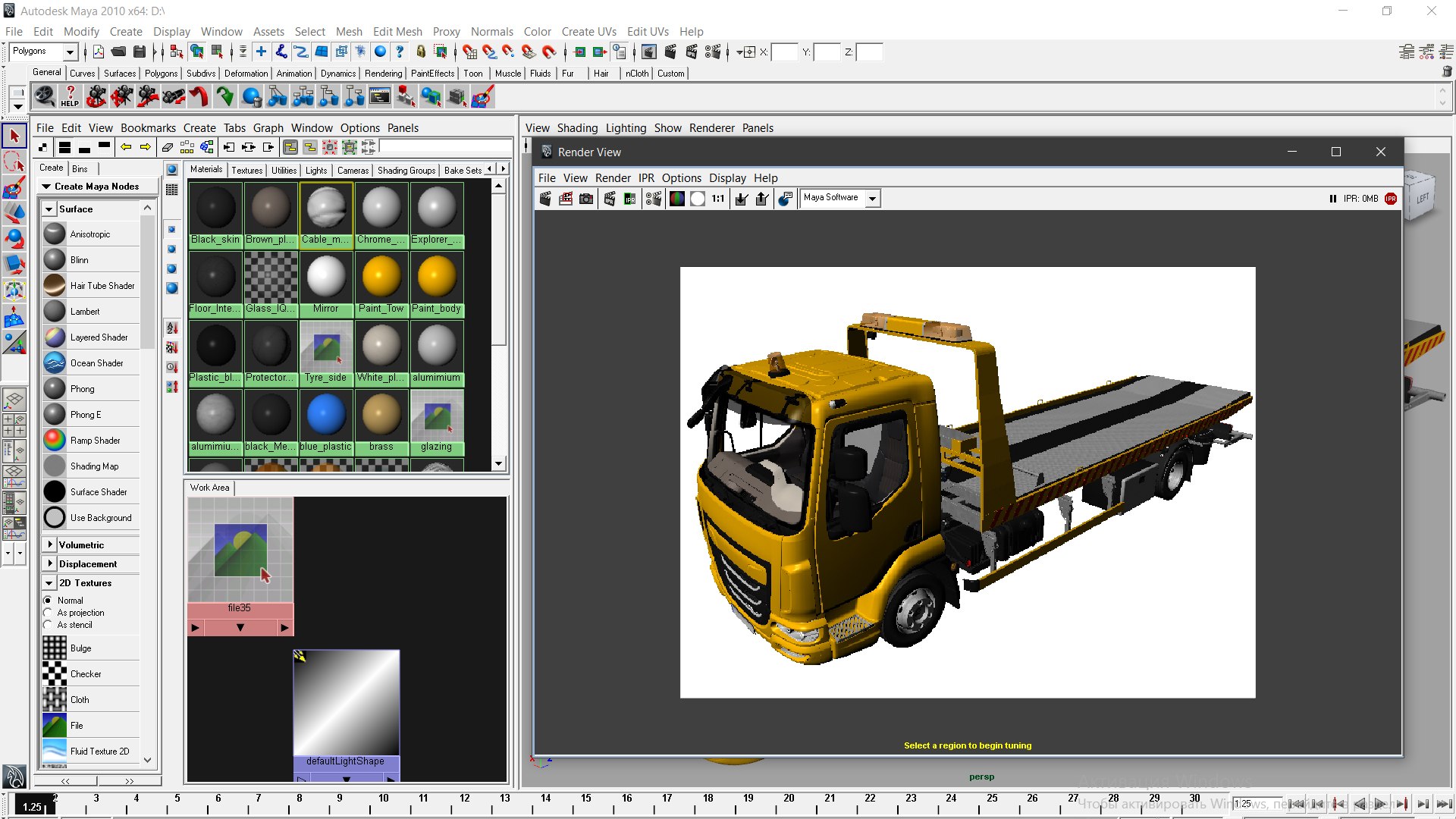
Task: Choose the Ramp Shader node
Action: pyautogui.click(x=91, y=441)
